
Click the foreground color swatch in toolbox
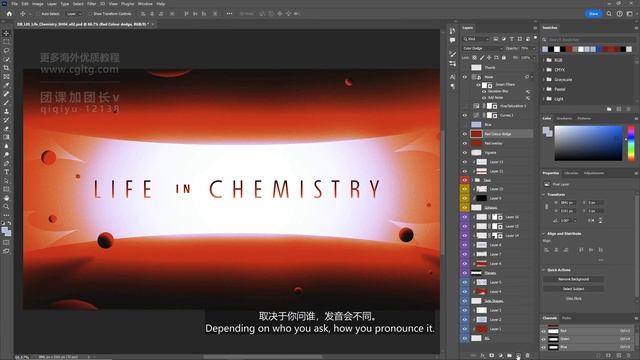click(x=5, y=231)
